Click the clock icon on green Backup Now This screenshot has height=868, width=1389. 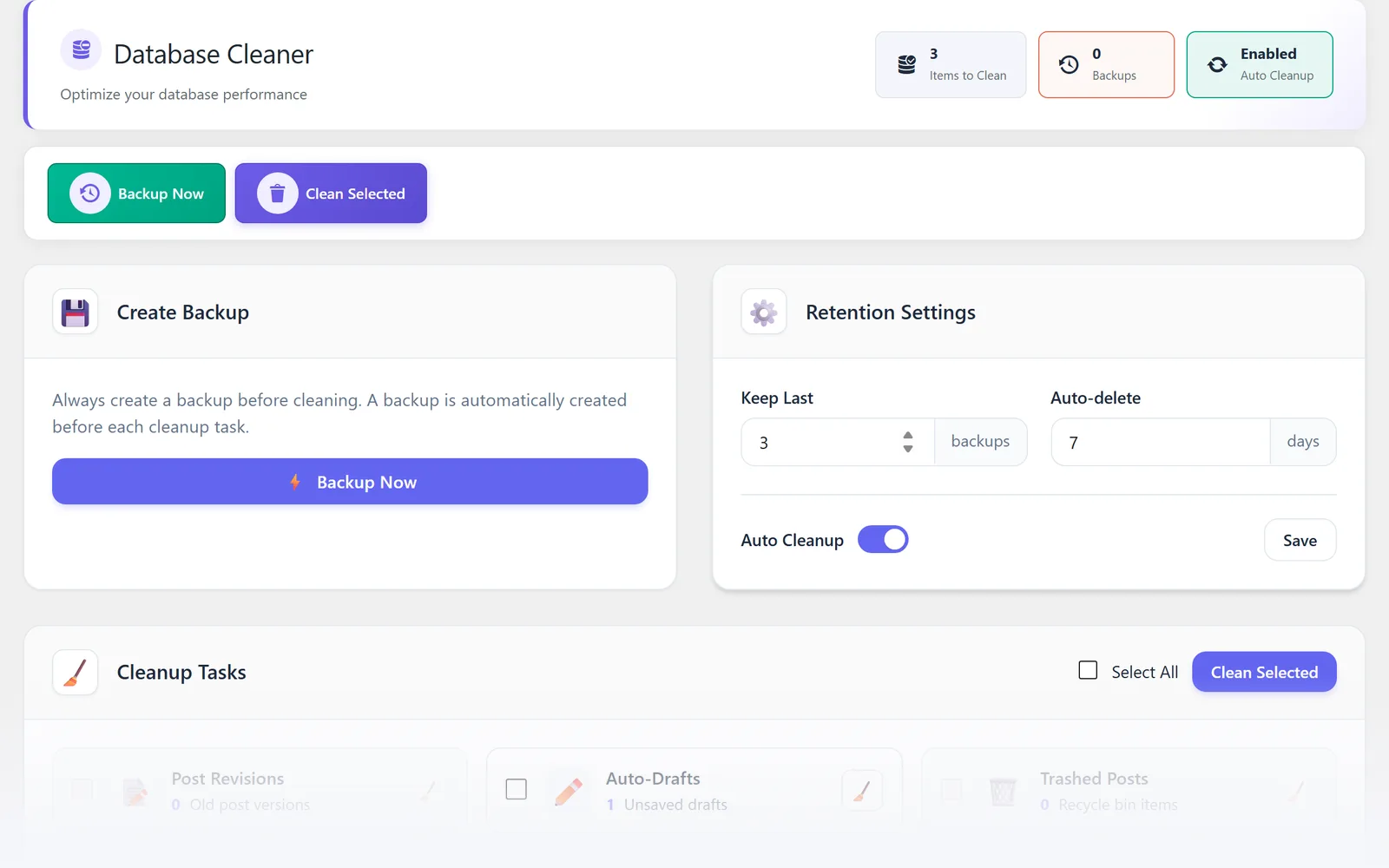tap(90, 193)
